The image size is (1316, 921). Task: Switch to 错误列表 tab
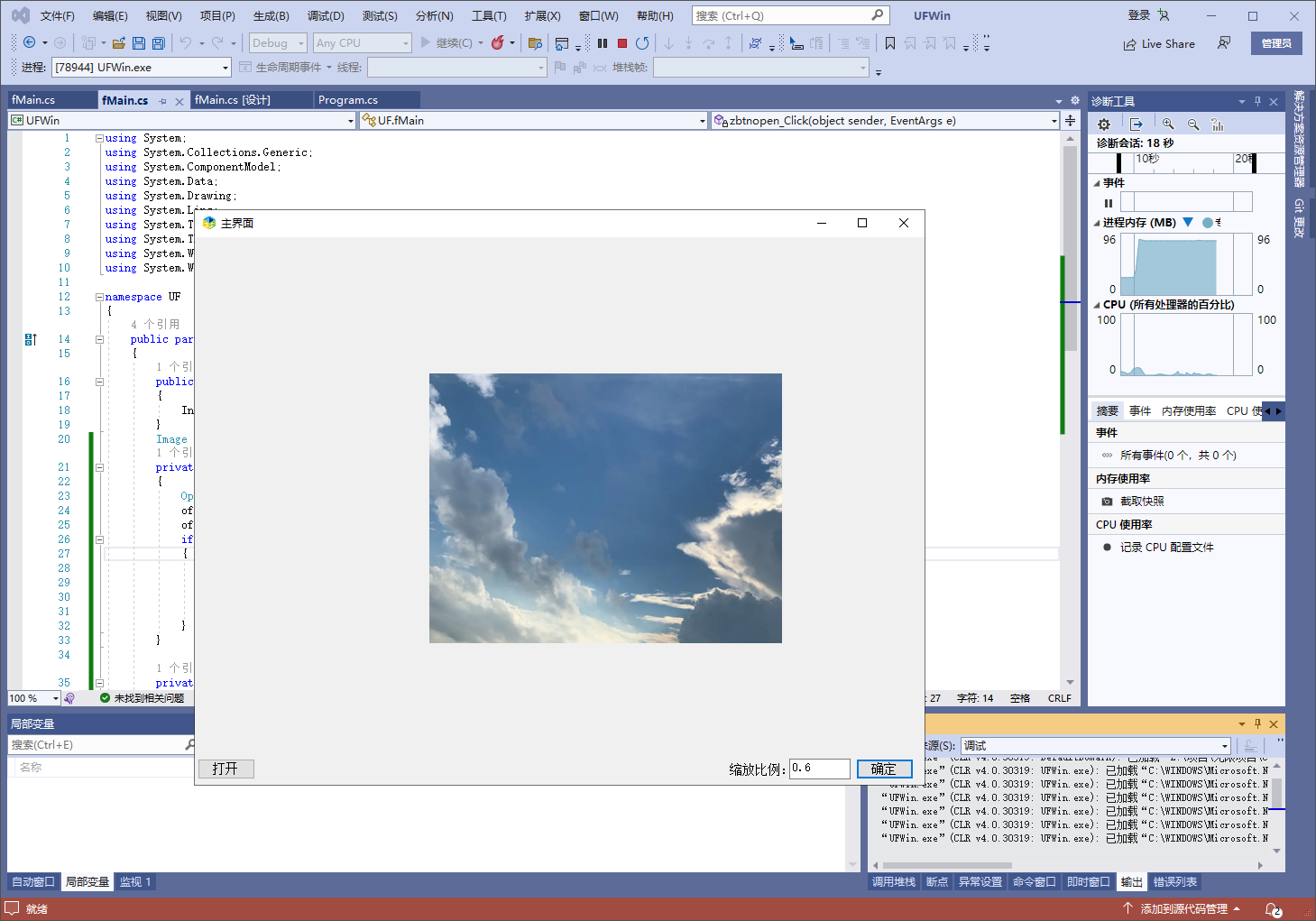[1175, 882]
